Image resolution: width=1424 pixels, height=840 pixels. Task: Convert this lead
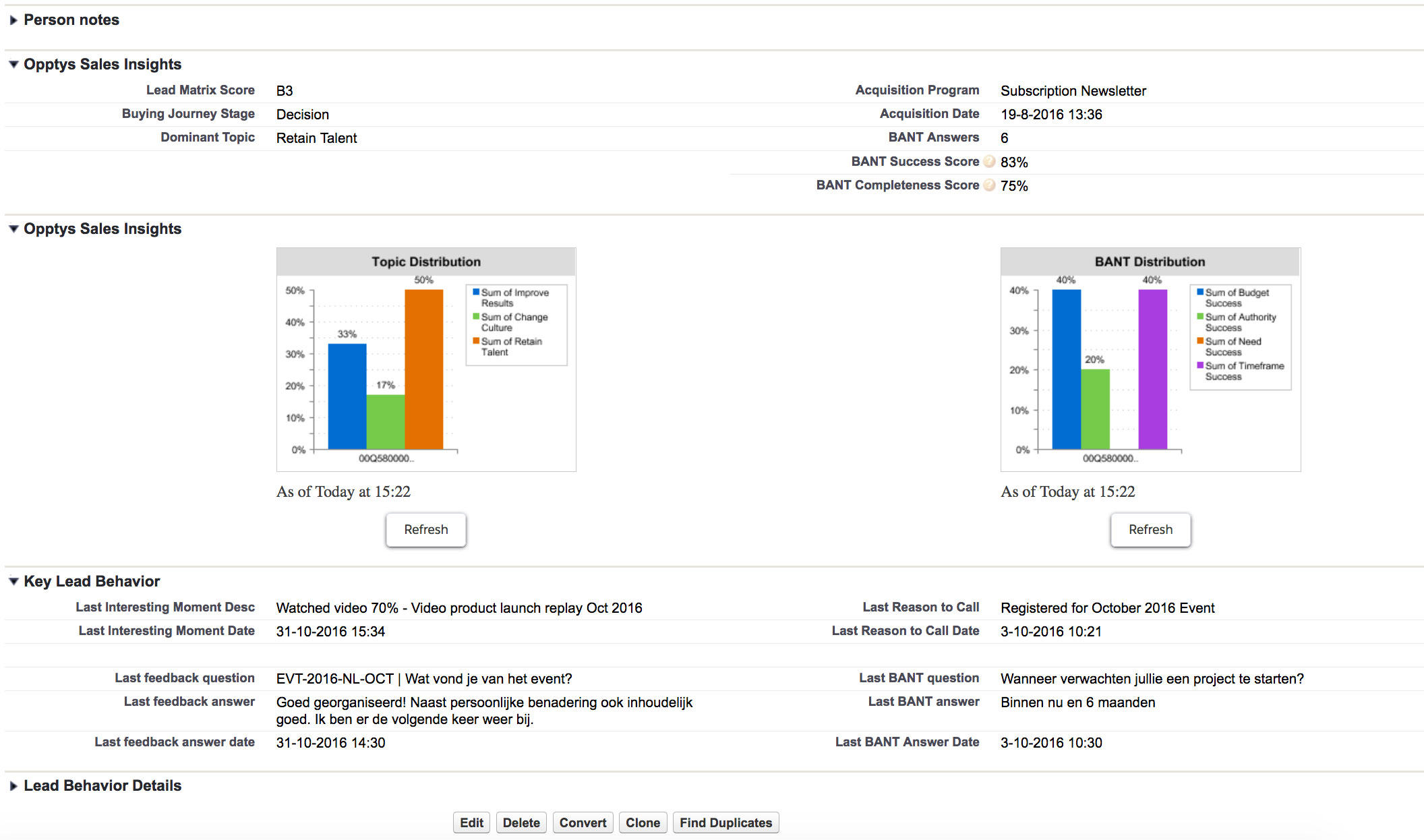(x=583, y=822)
